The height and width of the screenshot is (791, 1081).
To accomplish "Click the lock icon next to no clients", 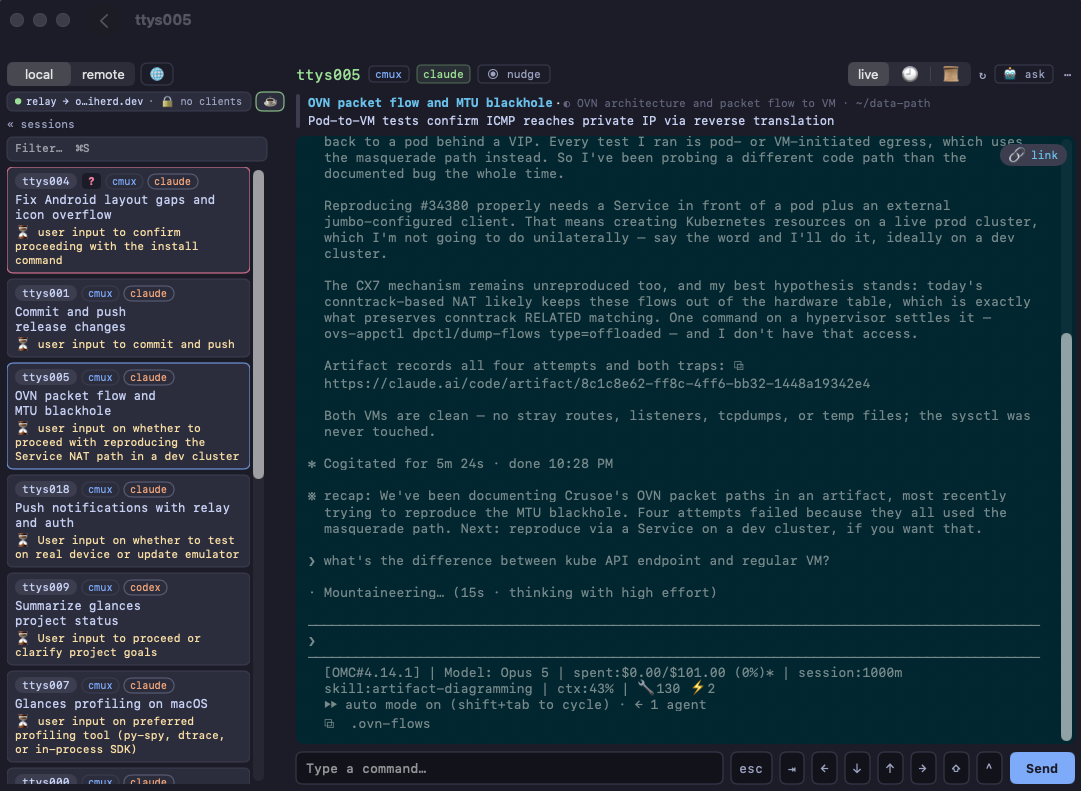I will [x=167, y=101].
